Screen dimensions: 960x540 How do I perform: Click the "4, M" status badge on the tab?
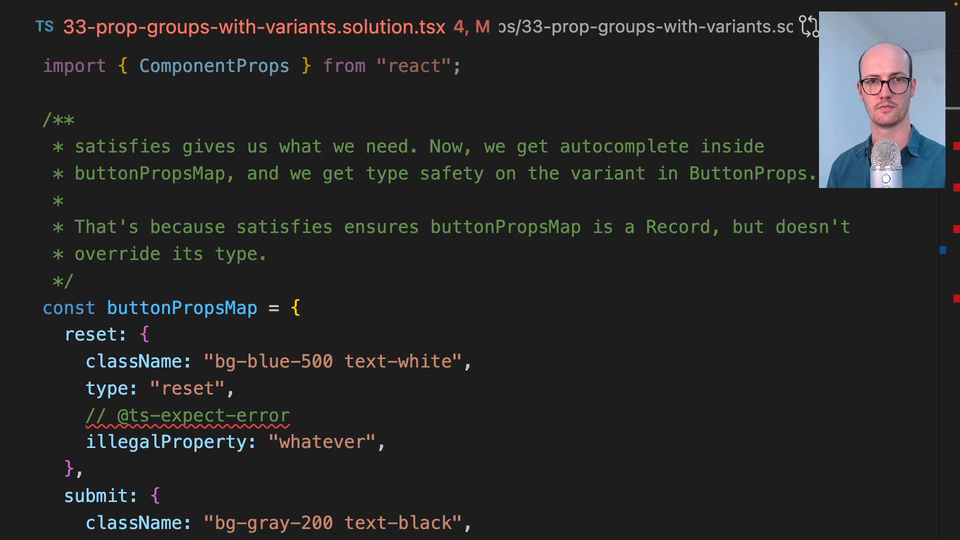[472, 27]
